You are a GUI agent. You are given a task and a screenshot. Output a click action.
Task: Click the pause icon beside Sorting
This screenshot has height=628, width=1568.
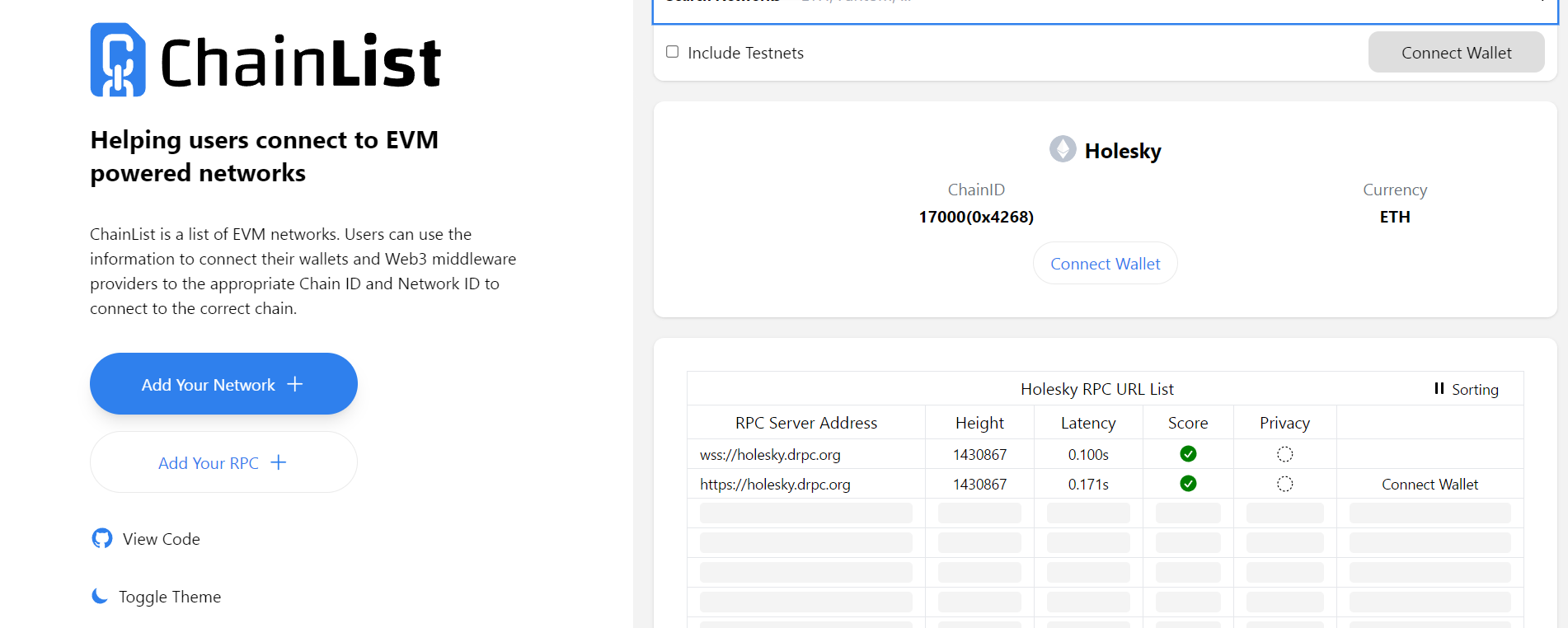(1439, 388)
